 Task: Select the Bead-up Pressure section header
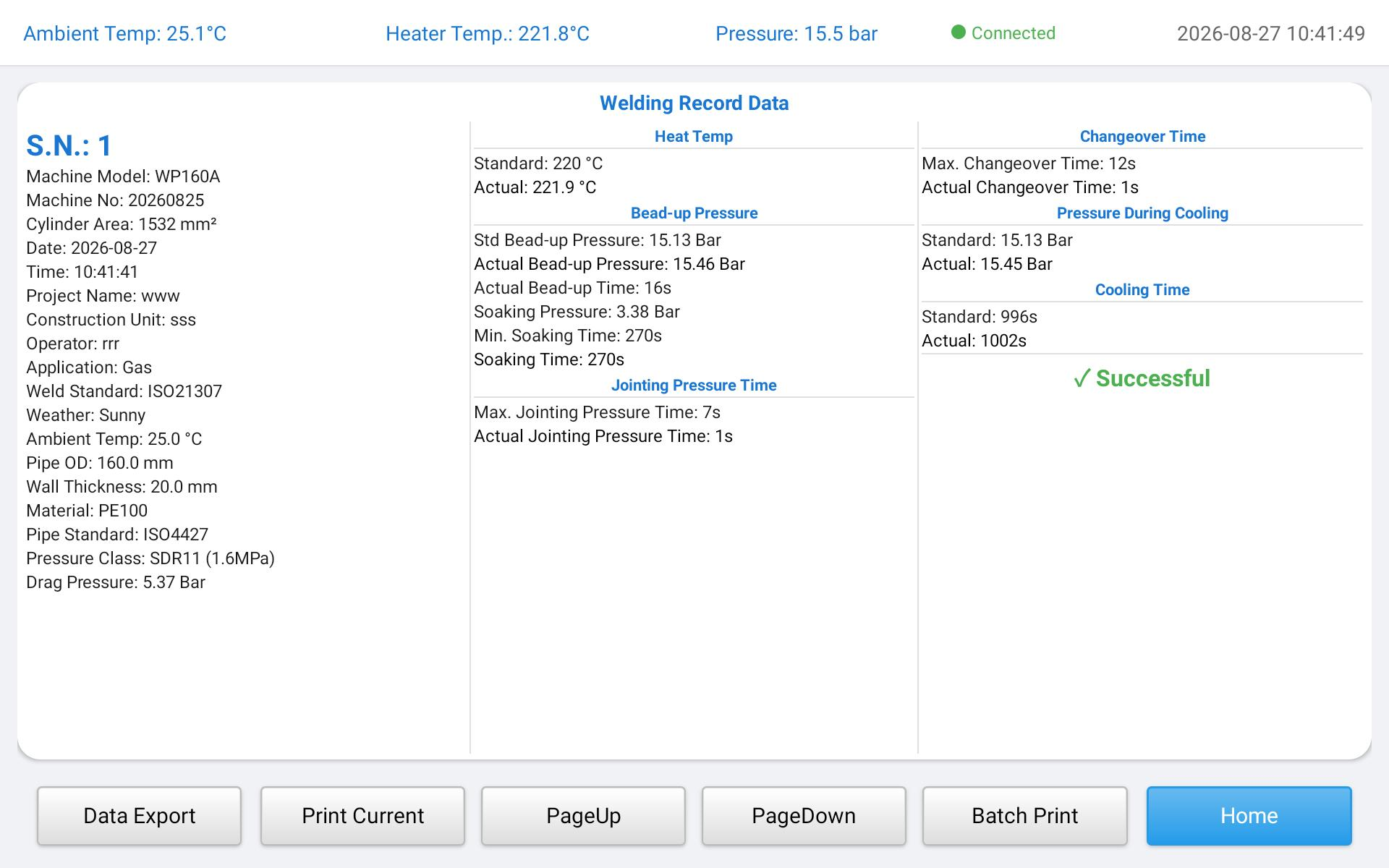click(x=694, y=213)
